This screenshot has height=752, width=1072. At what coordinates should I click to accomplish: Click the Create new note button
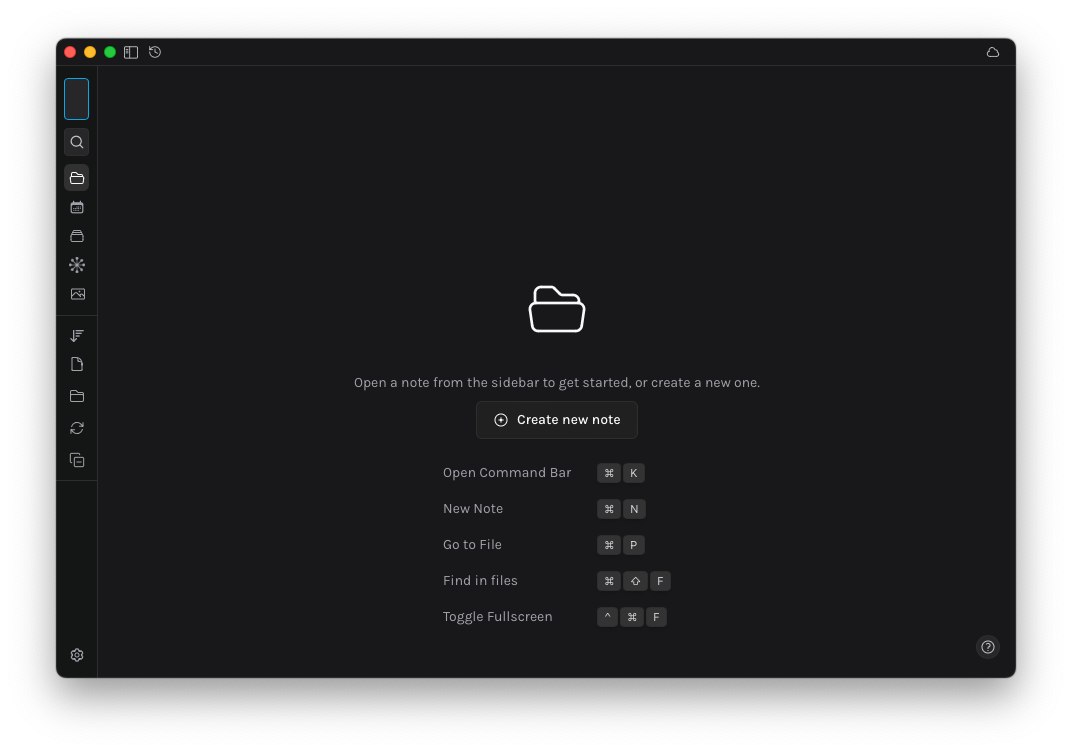click(x=556, y=420)
